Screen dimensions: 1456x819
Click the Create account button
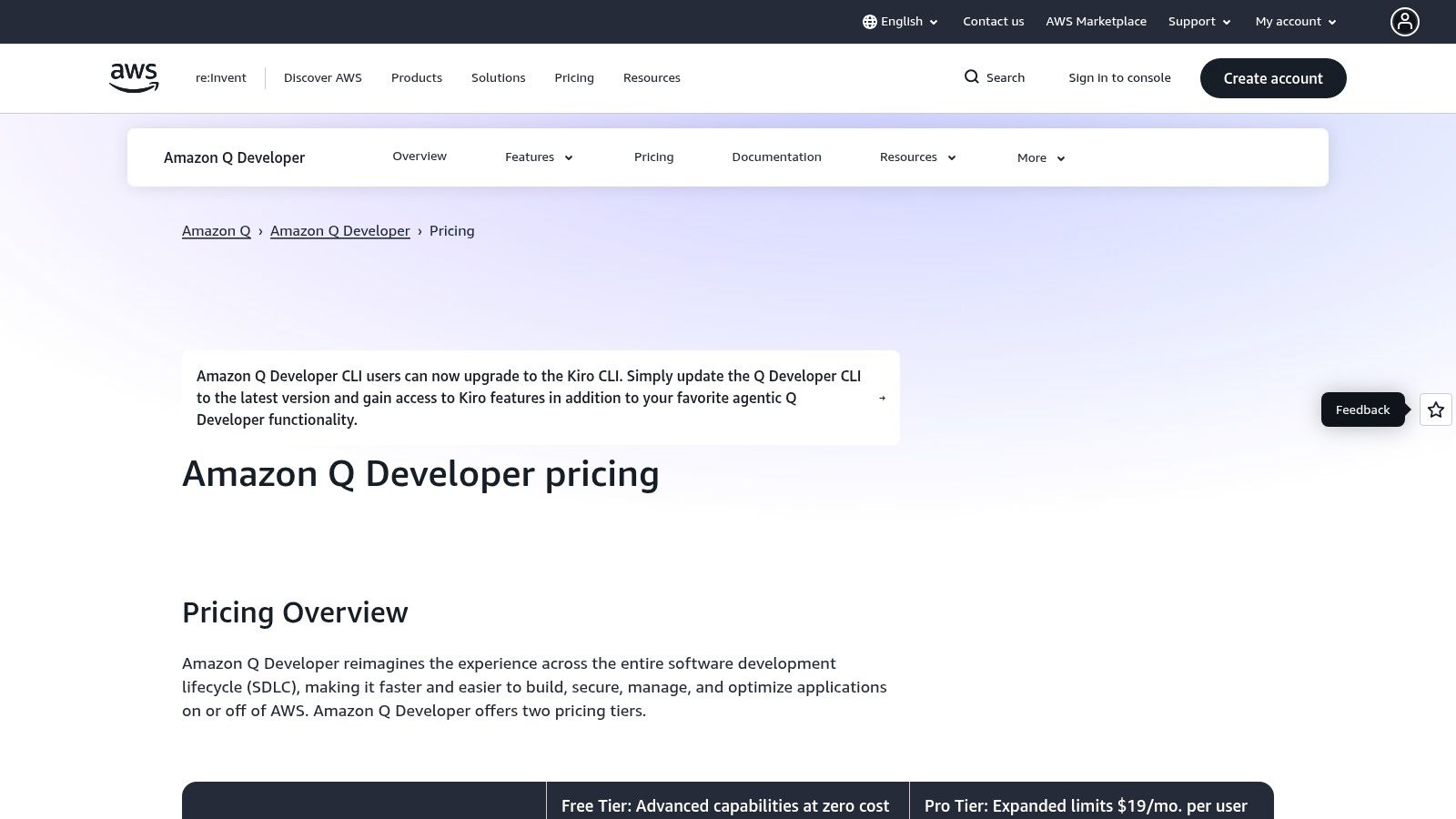point(1273,78)
